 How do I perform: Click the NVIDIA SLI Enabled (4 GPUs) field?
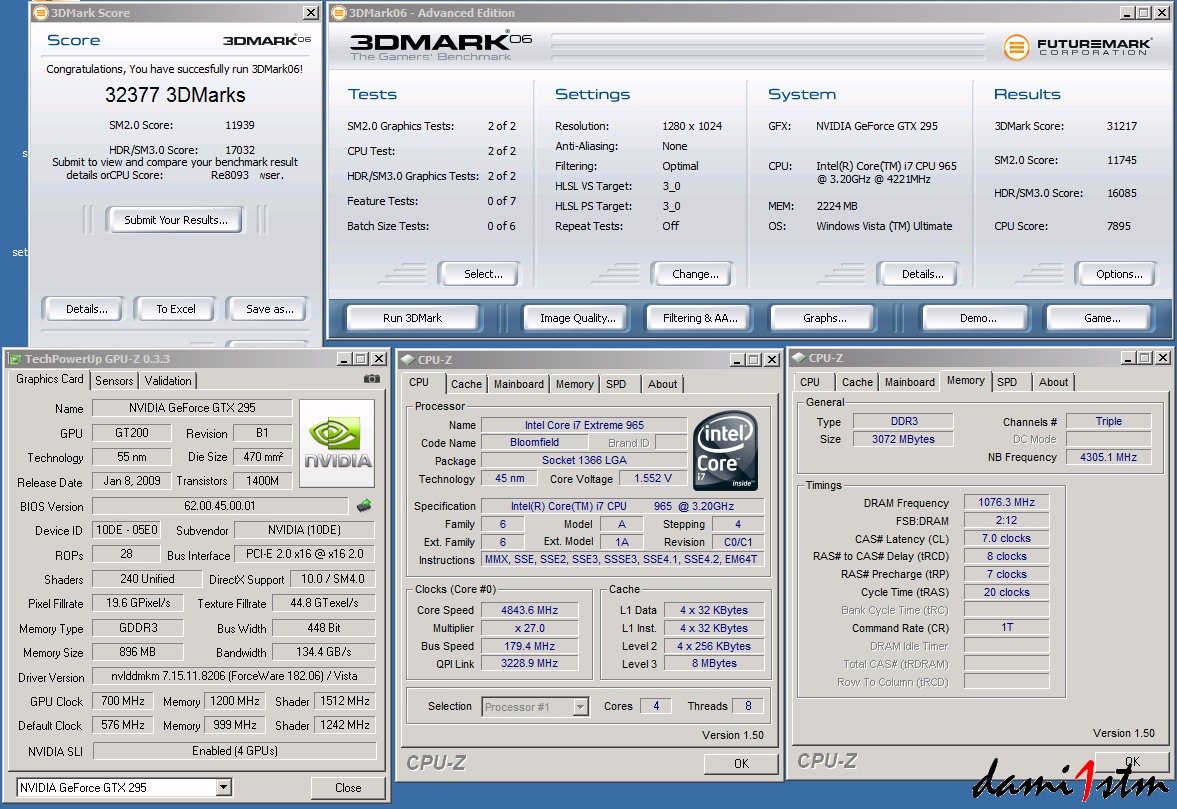234,750
